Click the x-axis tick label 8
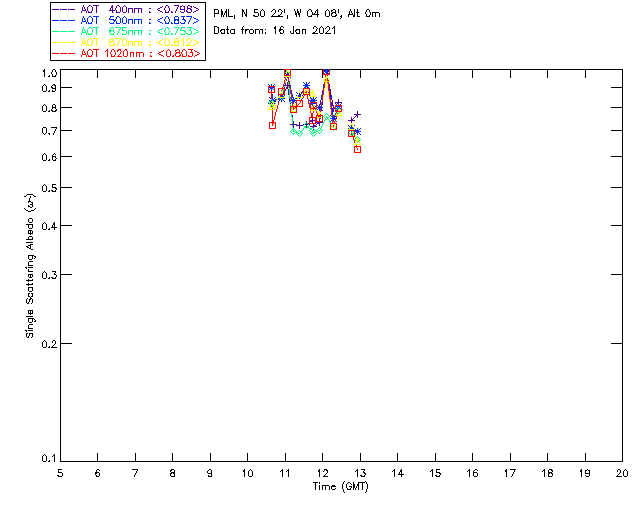Image resolution: width=640 pixels, height=512 pixels. coord(173,473)
